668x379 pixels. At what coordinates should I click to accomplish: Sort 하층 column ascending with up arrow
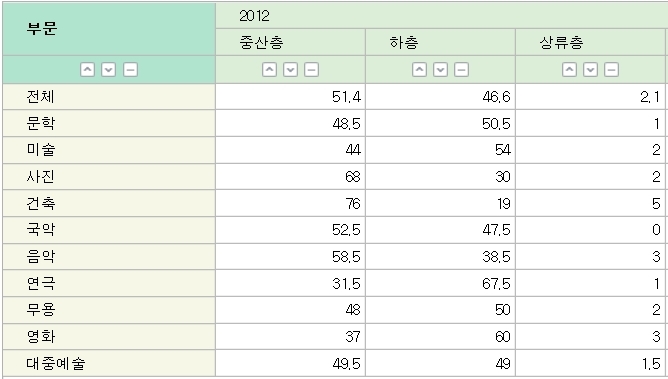point(419,69)
